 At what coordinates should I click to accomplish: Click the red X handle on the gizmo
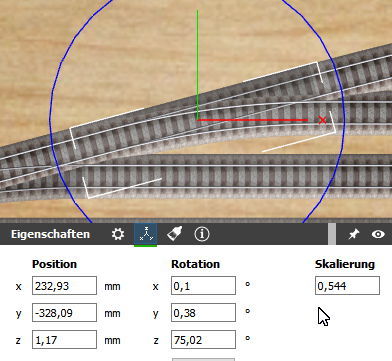pyautogui.click(x=322, y=120)
